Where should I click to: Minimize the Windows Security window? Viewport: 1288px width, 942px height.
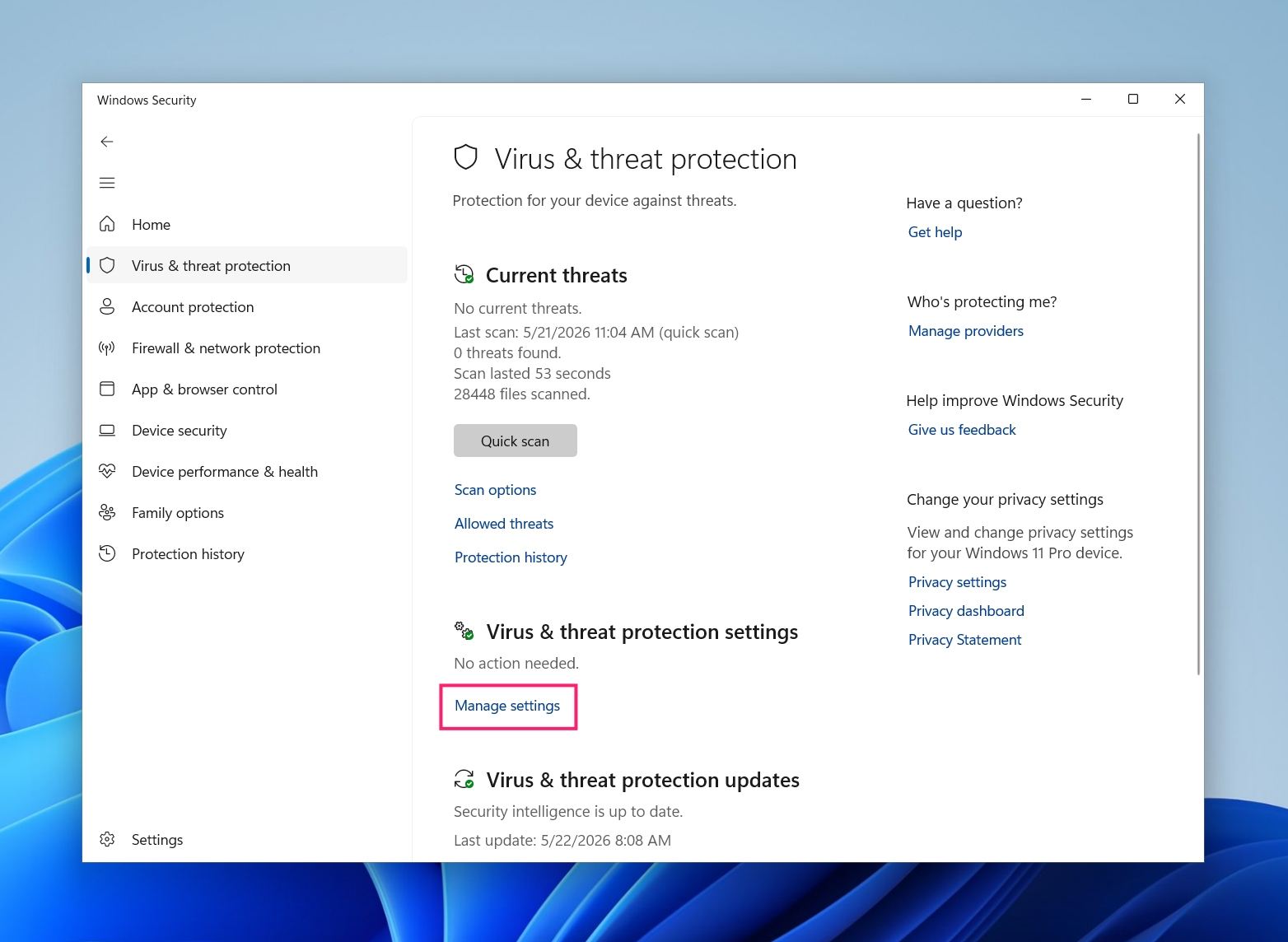1086,99
